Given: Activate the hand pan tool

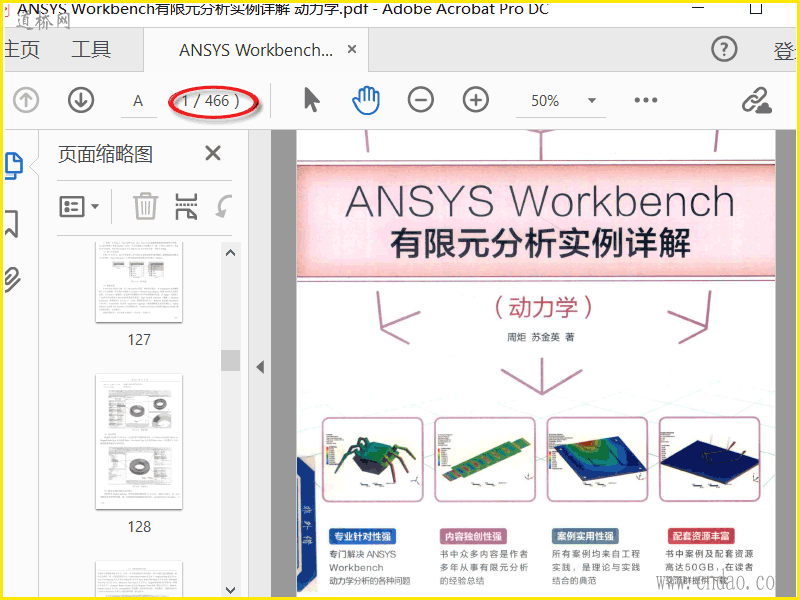Looking at the screenshot, I should tap(366, 100).
